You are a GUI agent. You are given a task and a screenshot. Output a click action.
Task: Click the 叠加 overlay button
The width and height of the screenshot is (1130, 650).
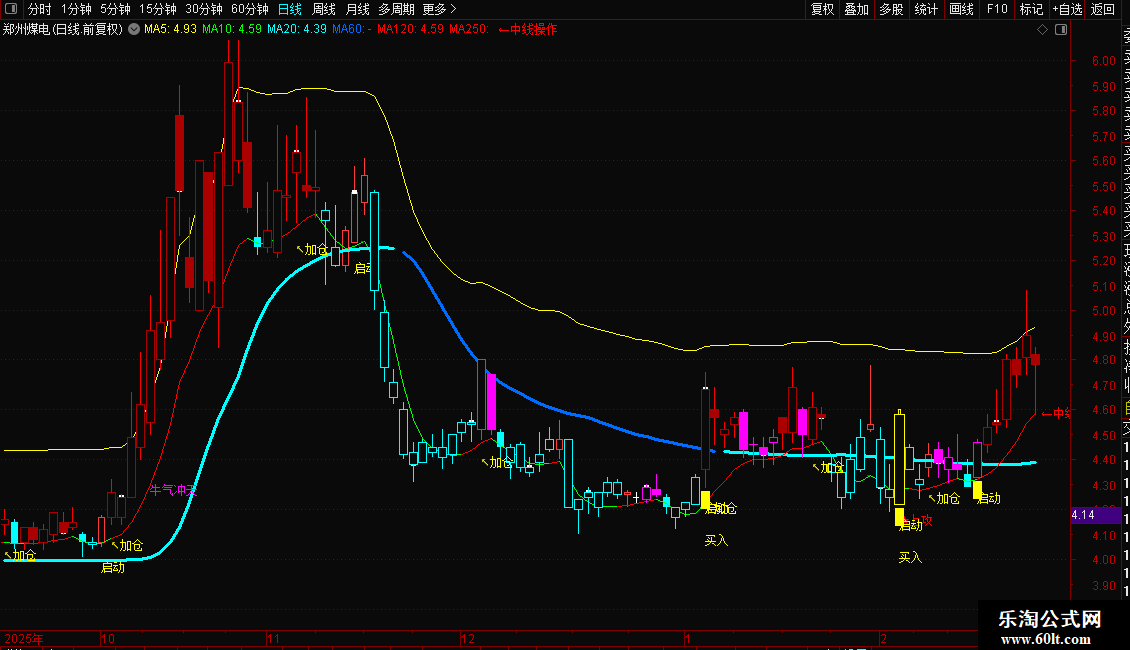tap(857, 9)
